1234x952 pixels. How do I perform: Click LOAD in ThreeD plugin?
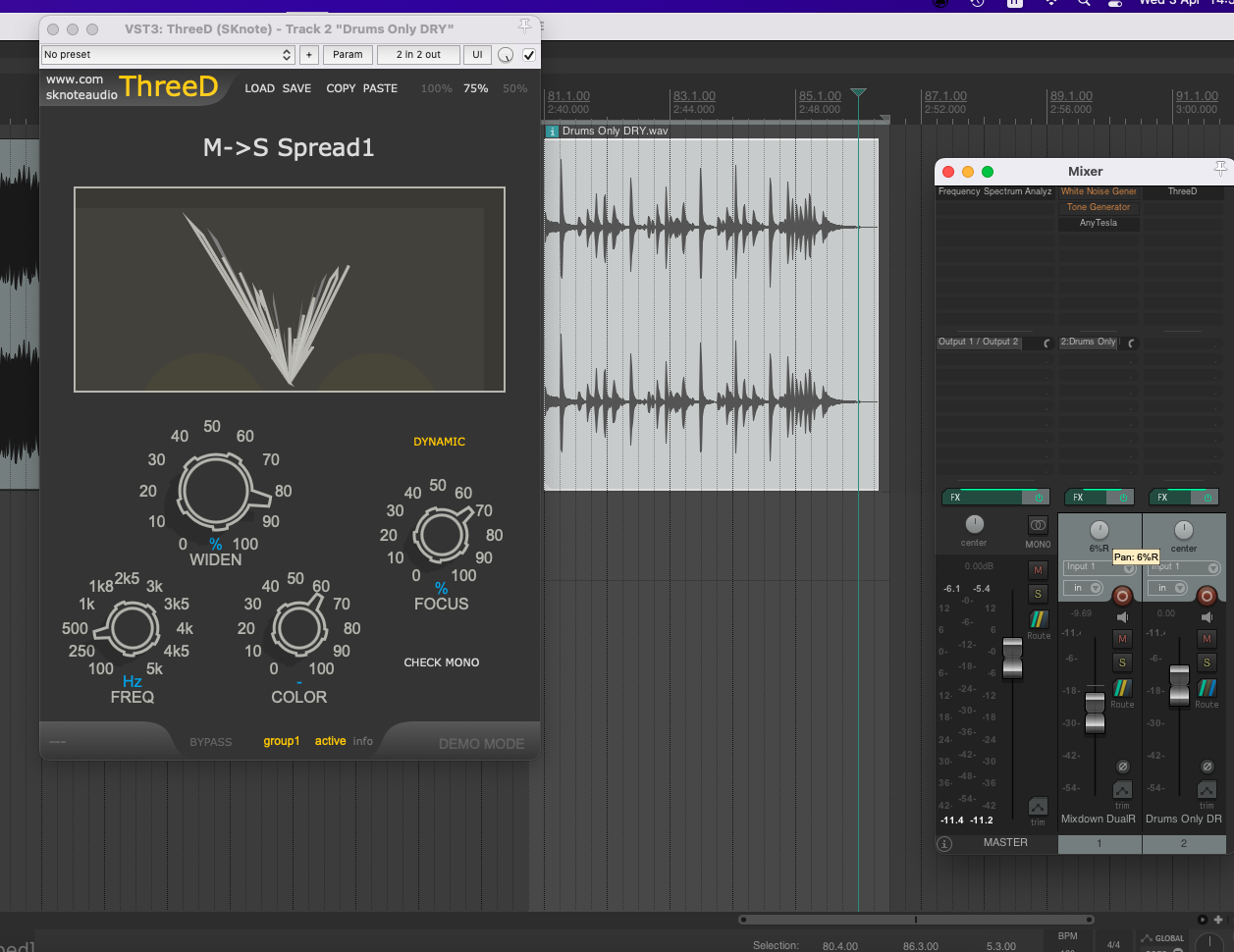tap(259, 88)
